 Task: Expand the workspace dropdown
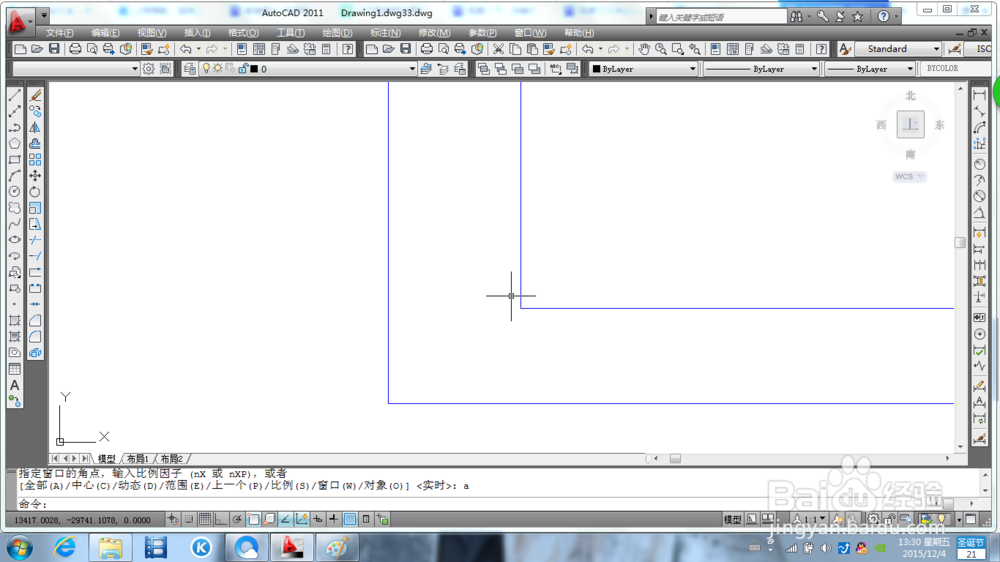point(135,69)
